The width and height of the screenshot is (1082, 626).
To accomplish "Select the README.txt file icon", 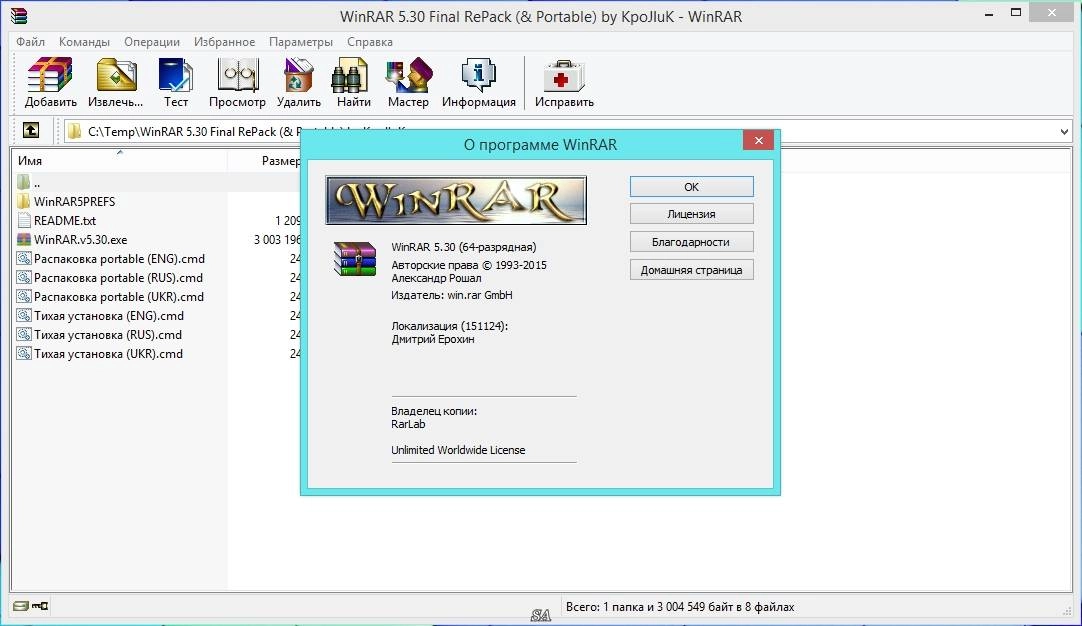I will (23, 220).
